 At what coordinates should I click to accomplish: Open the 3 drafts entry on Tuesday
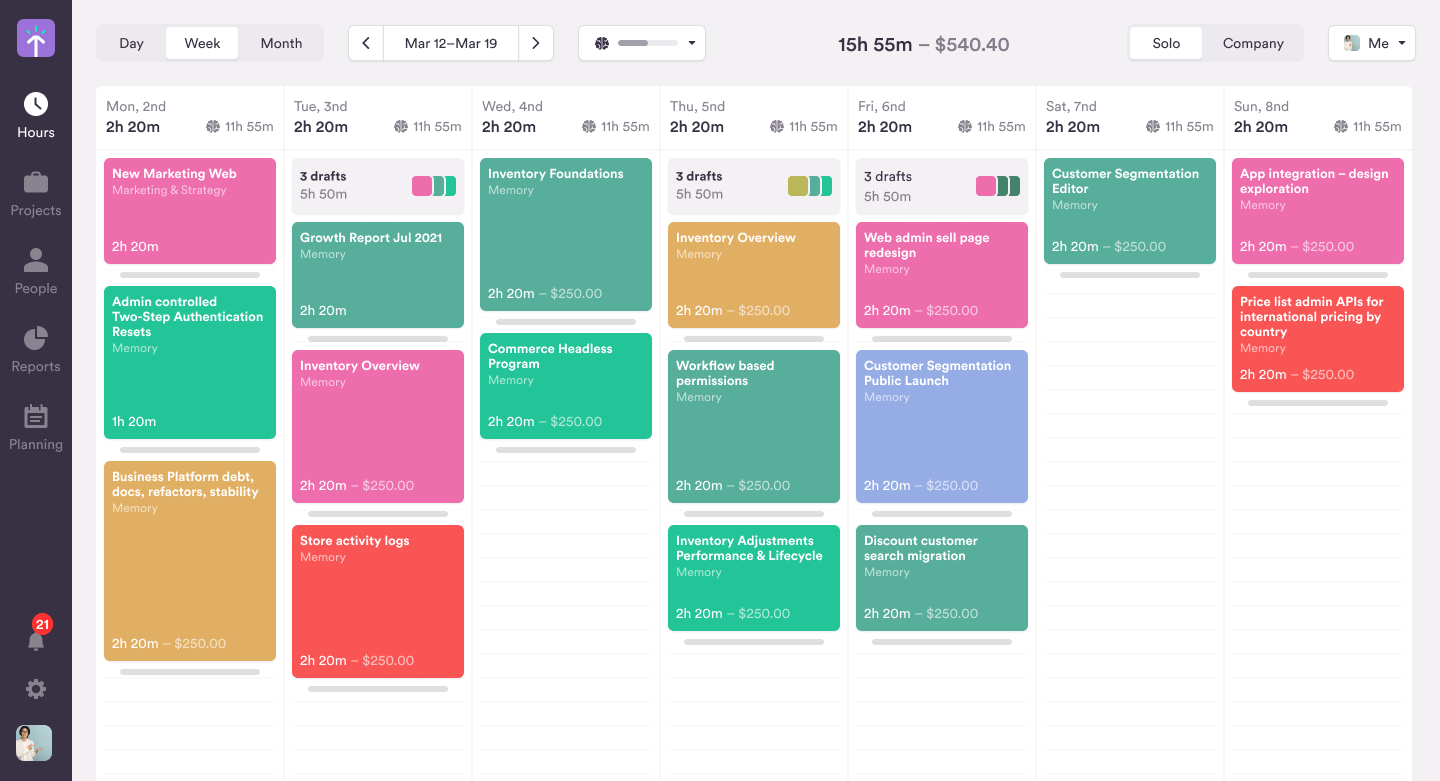tap(377, 185)
